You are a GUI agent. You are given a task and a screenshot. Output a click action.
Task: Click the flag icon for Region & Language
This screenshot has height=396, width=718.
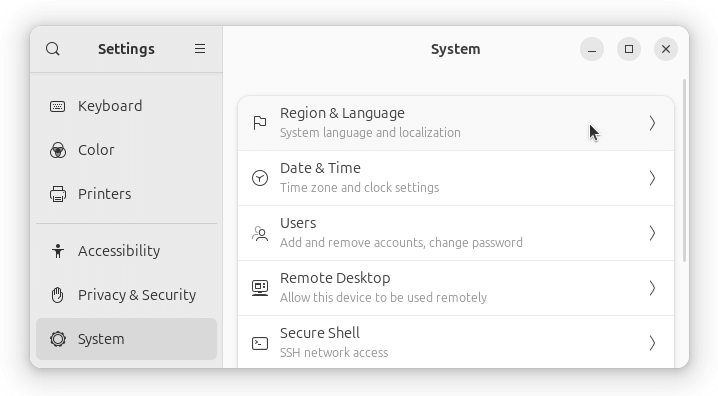point(260,123)
